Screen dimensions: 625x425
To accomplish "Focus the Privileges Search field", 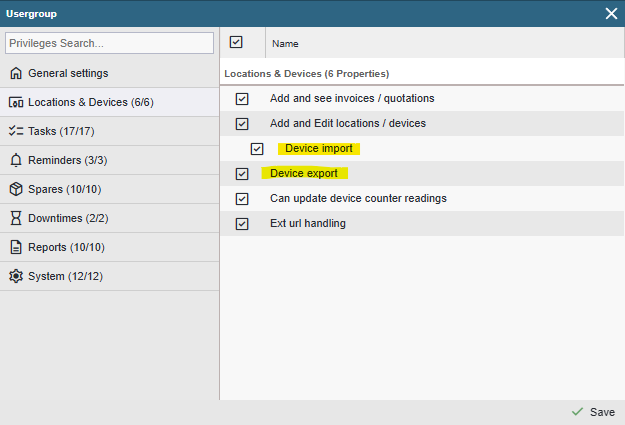I will (110, 43).
